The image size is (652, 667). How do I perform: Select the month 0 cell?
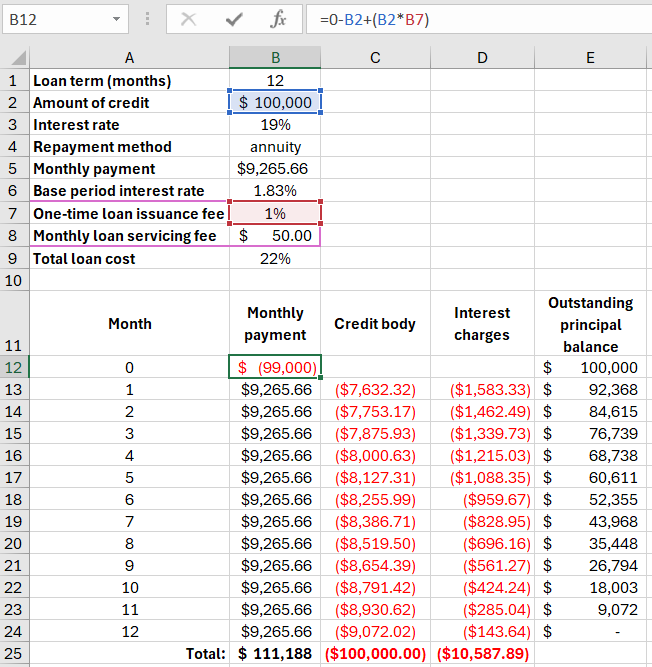(129, 367)
